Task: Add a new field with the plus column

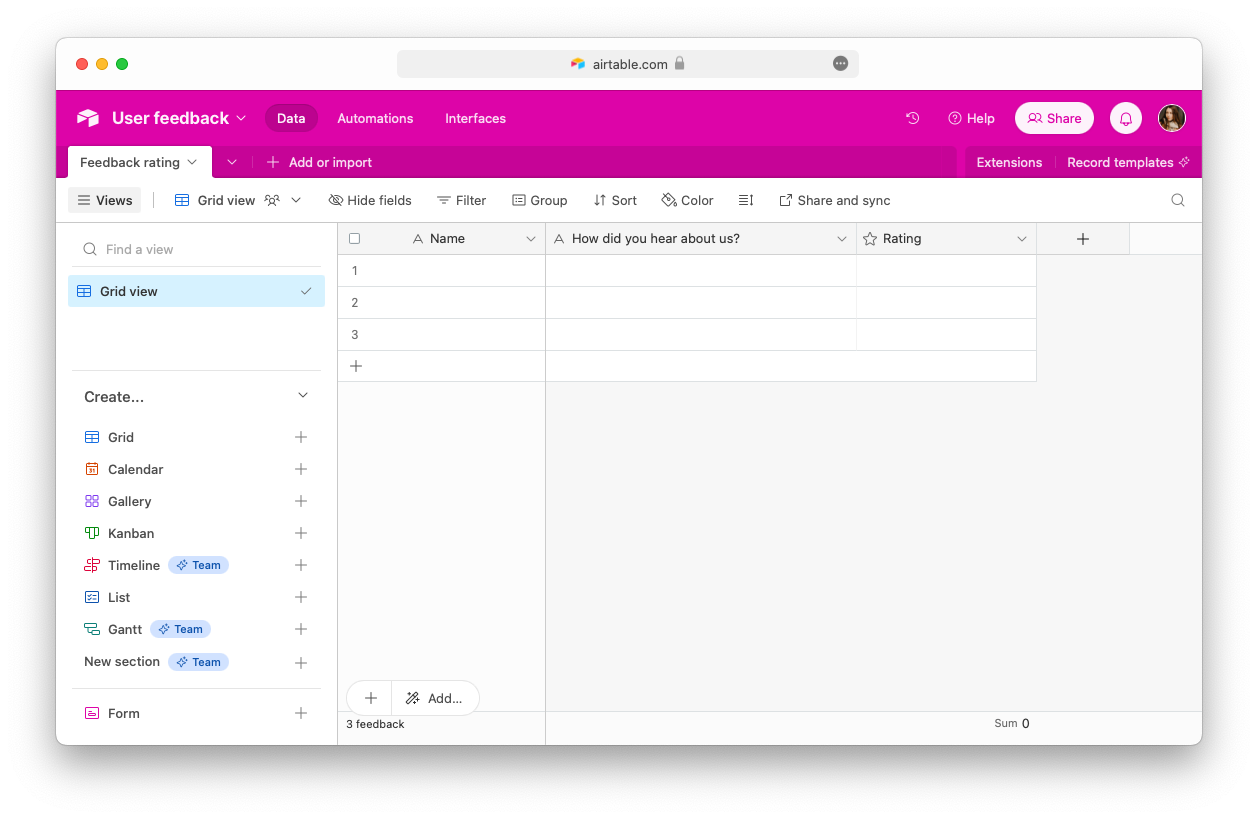Action: coord(1083,239)
